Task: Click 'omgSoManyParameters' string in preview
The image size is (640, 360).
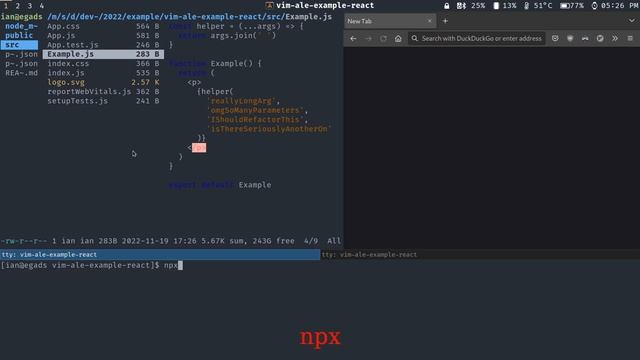Action: (257, 110)
